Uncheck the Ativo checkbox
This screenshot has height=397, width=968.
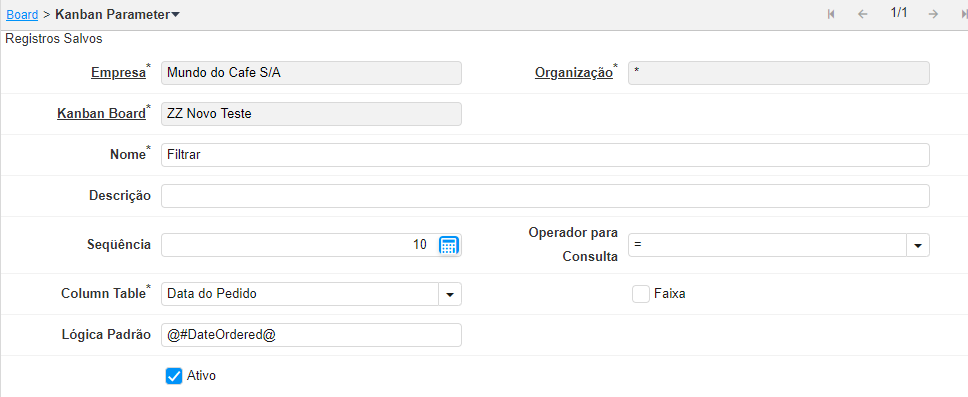174,375
